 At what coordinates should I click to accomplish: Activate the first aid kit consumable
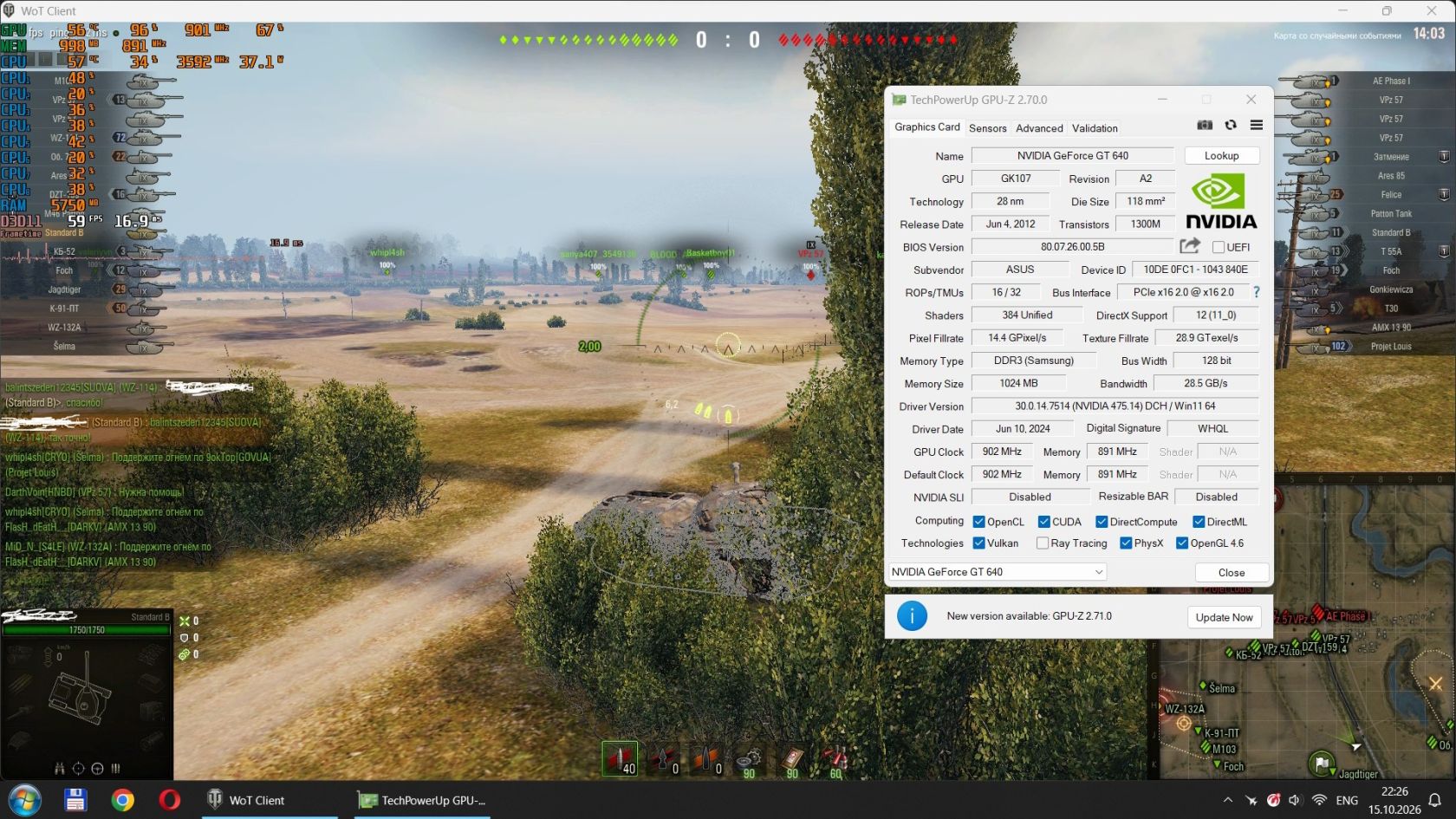click(791, 760)
